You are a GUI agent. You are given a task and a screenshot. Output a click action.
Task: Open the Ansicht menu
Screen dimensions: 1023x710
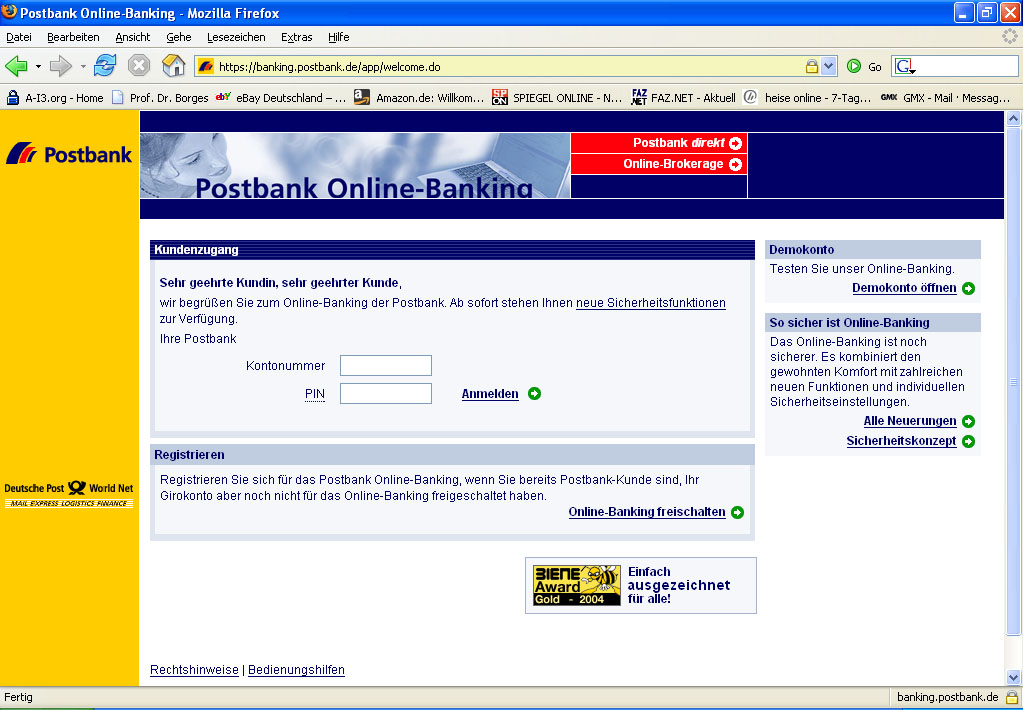pyautogui.click(x=133, y=37)
